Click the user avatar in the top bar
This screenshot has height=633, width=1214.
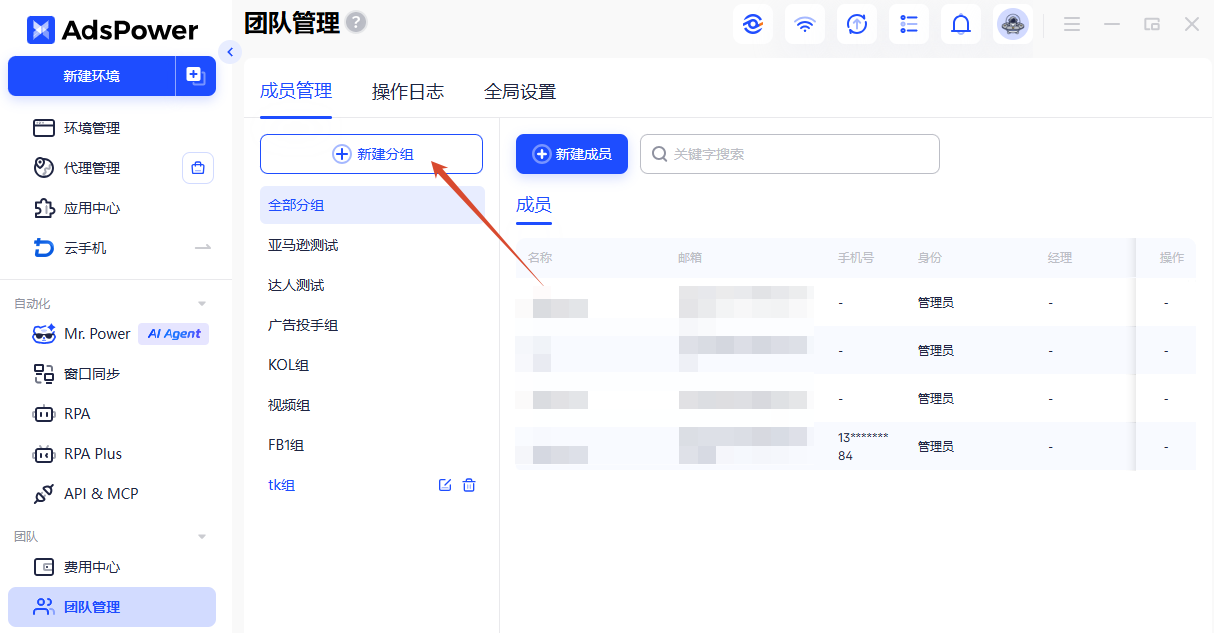(x=1013, y=24)
